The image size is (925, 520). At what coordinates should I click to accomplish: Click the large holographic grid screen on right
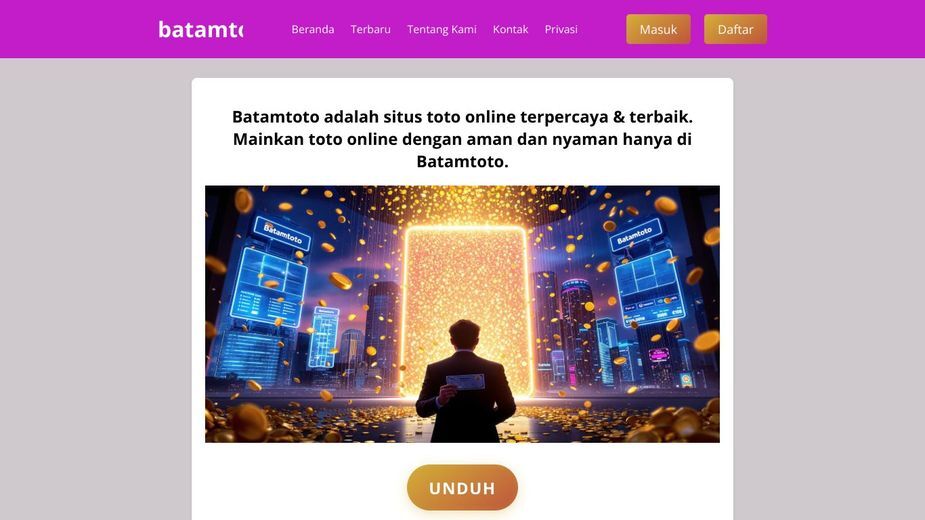pos(650,287)
